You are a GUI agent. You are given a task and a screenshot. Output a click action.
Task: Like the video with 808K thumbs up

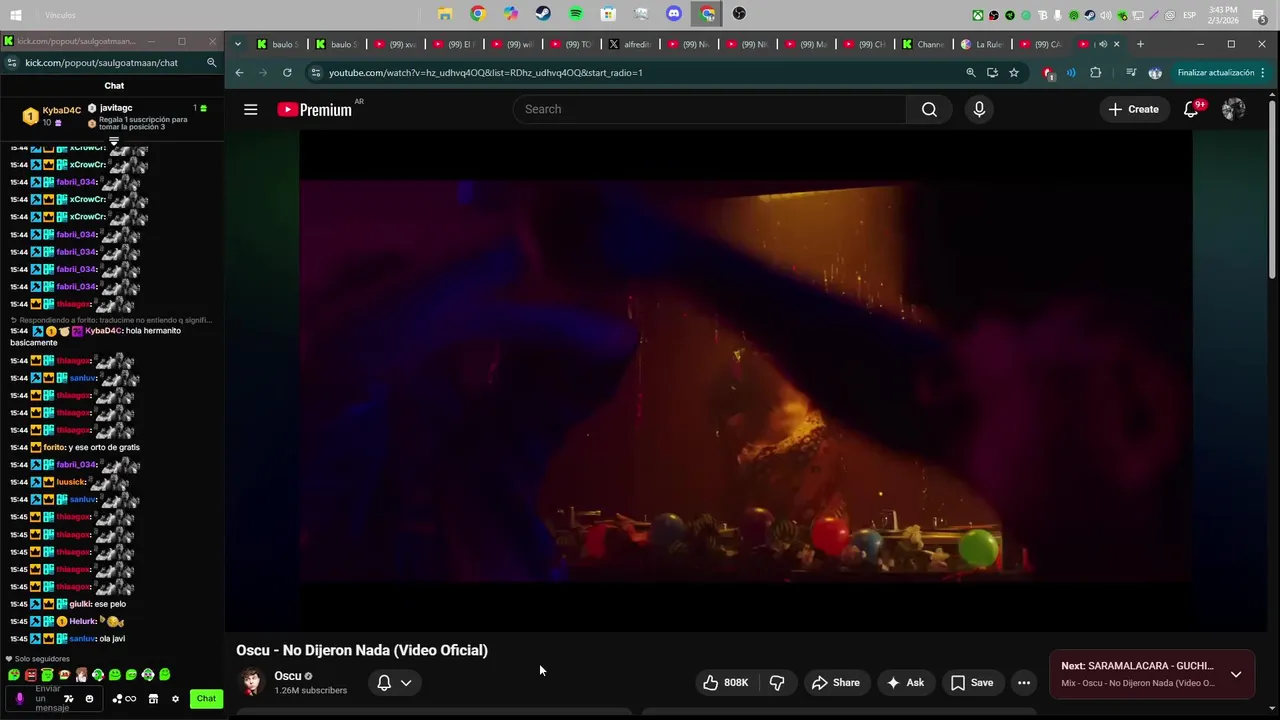(x=726, y=682)
